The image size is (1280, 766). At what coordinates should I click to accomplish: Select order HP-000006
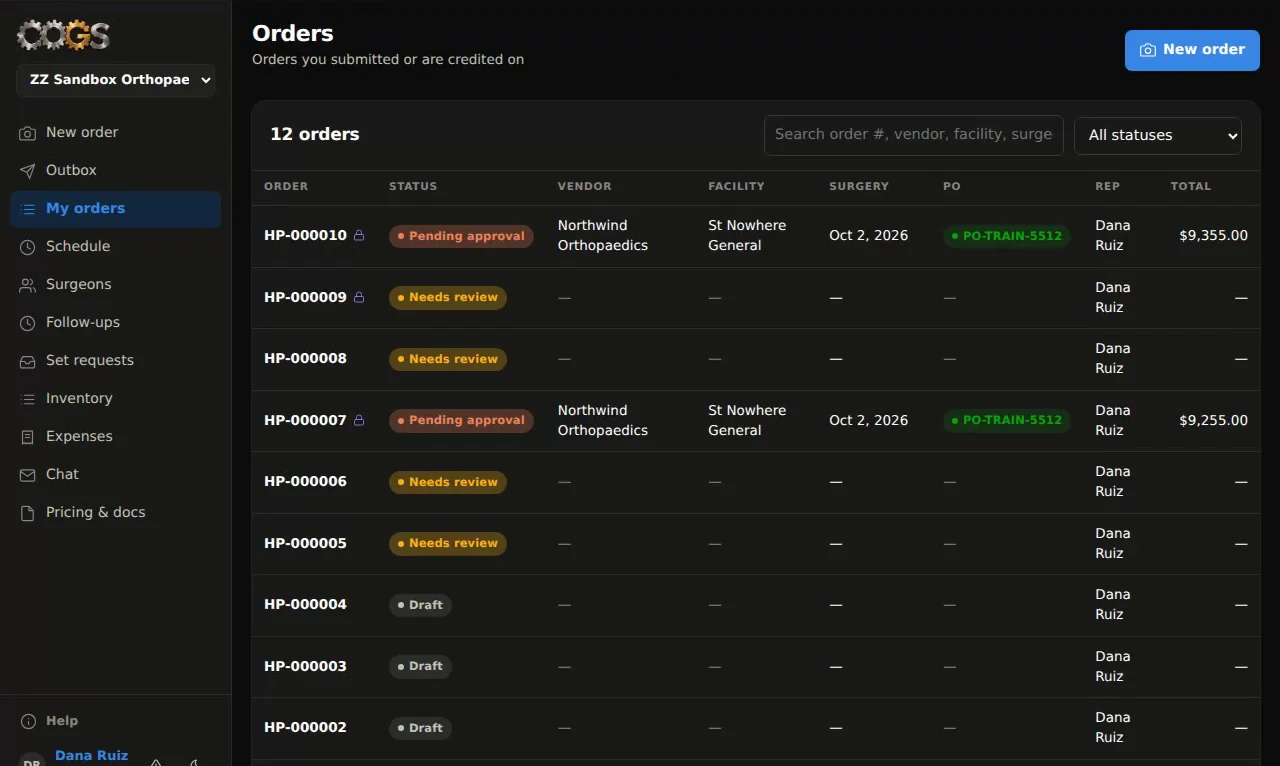pos(305,482)
